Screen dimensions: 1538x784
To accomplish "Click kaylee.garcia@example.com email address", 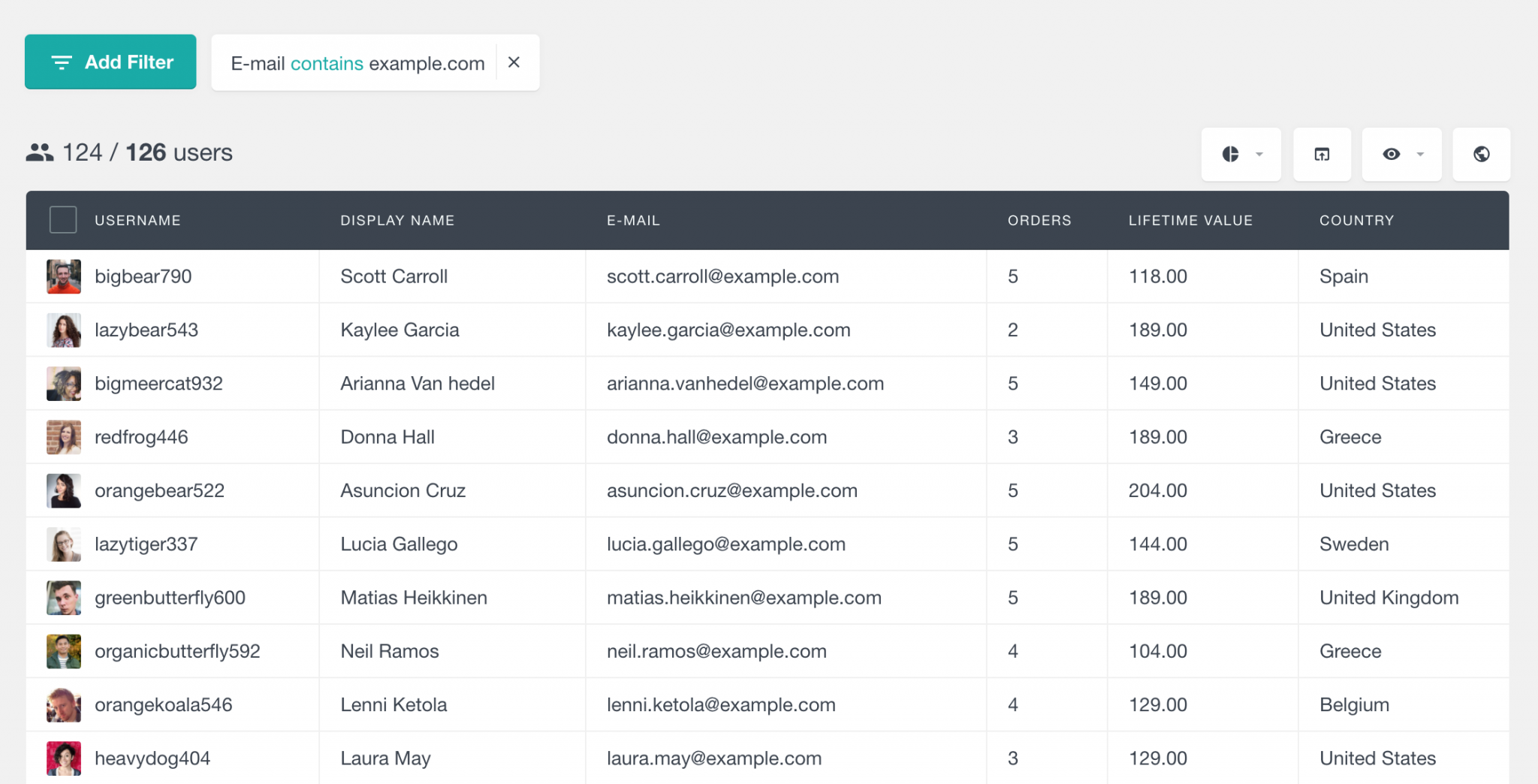I will [x=728, y=330].
